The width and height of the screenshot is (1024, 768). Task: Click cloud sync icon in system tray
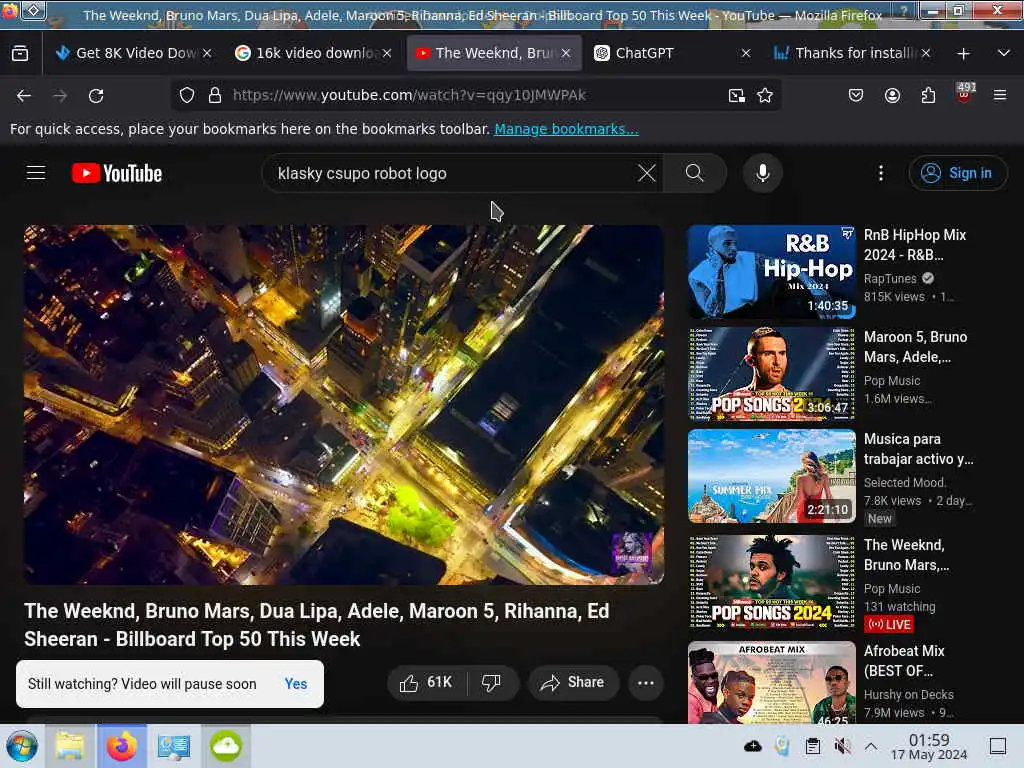[x=752, y=746]
